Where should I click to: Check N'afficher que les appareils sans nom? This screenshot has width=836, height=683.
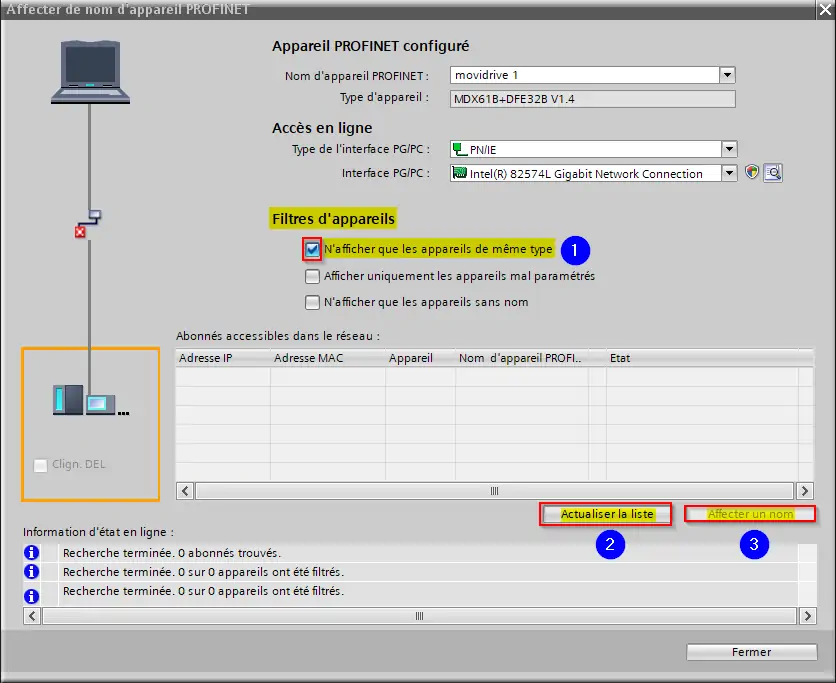click(313, 302)
